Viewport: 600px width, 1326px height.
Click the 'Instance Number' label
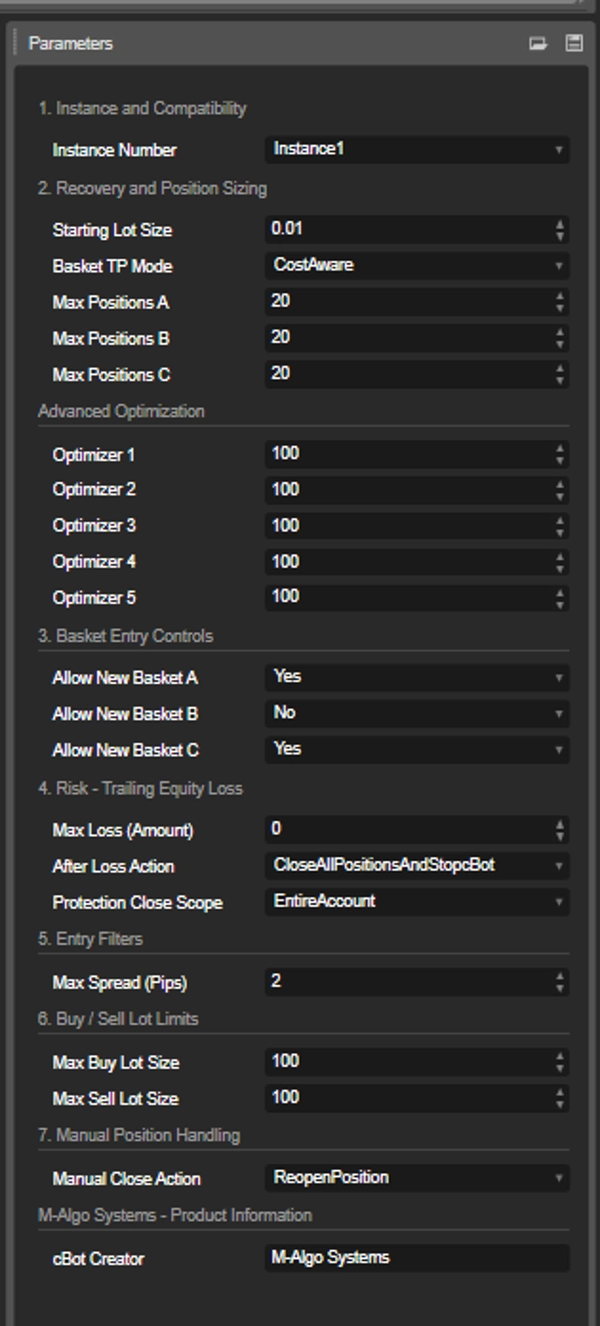coord(114,150)
